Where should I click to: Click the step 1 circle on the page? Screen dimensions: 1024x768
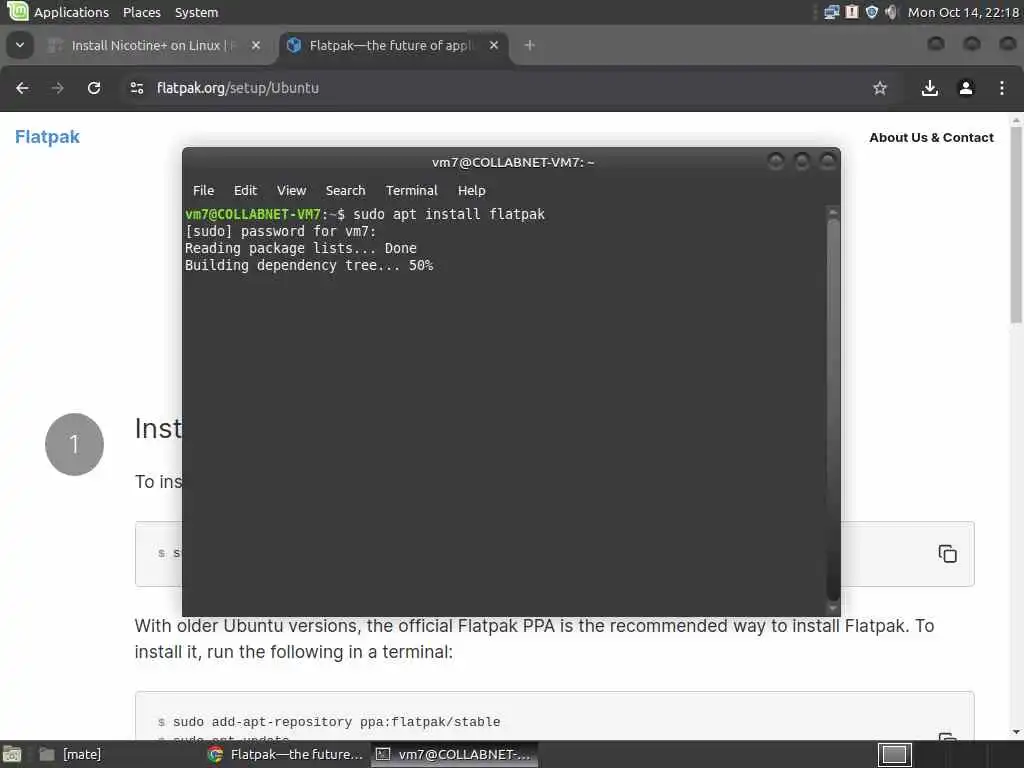[74, 444]
